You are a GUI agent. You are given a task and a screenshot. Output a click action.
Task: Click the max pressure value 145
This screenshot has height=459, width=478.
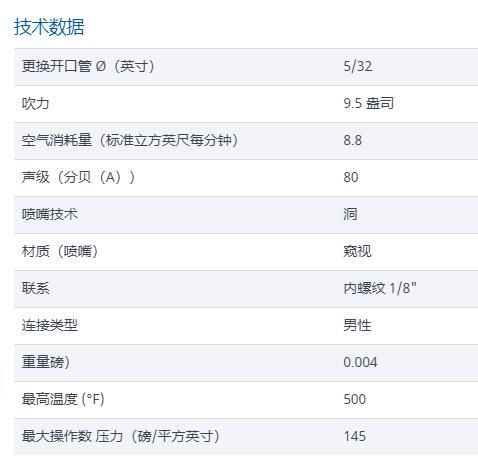click(x=355, y=436)
